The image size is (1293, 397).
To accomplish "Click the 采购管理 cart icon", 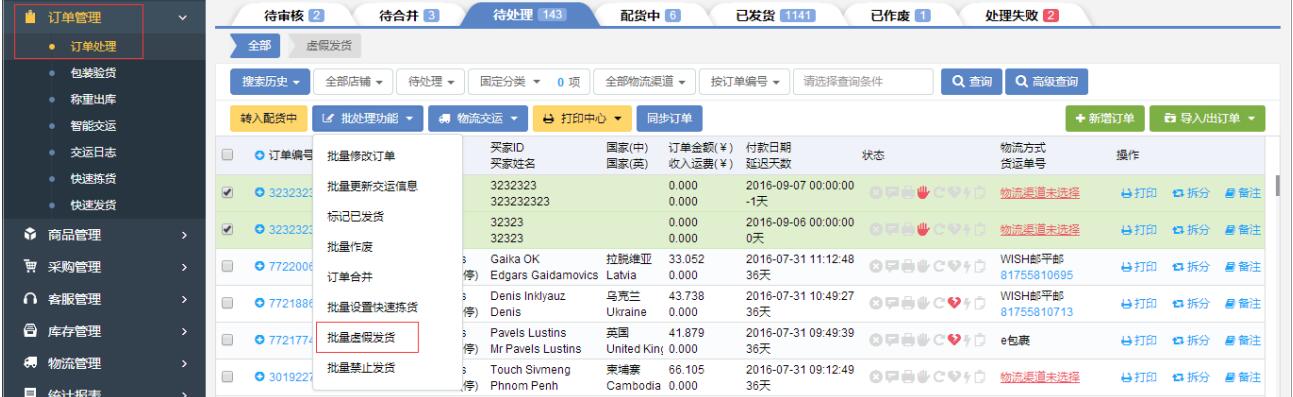I will [x=29, y=267].
